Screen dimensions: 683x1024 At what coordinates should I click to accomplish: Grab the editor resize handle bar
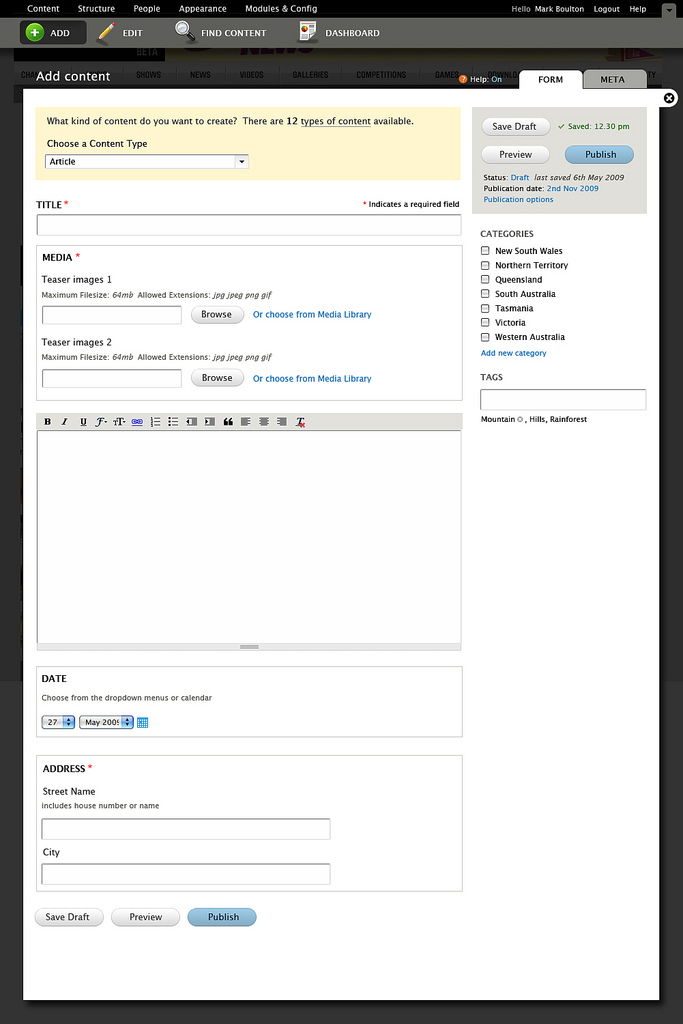pos(249,647)
